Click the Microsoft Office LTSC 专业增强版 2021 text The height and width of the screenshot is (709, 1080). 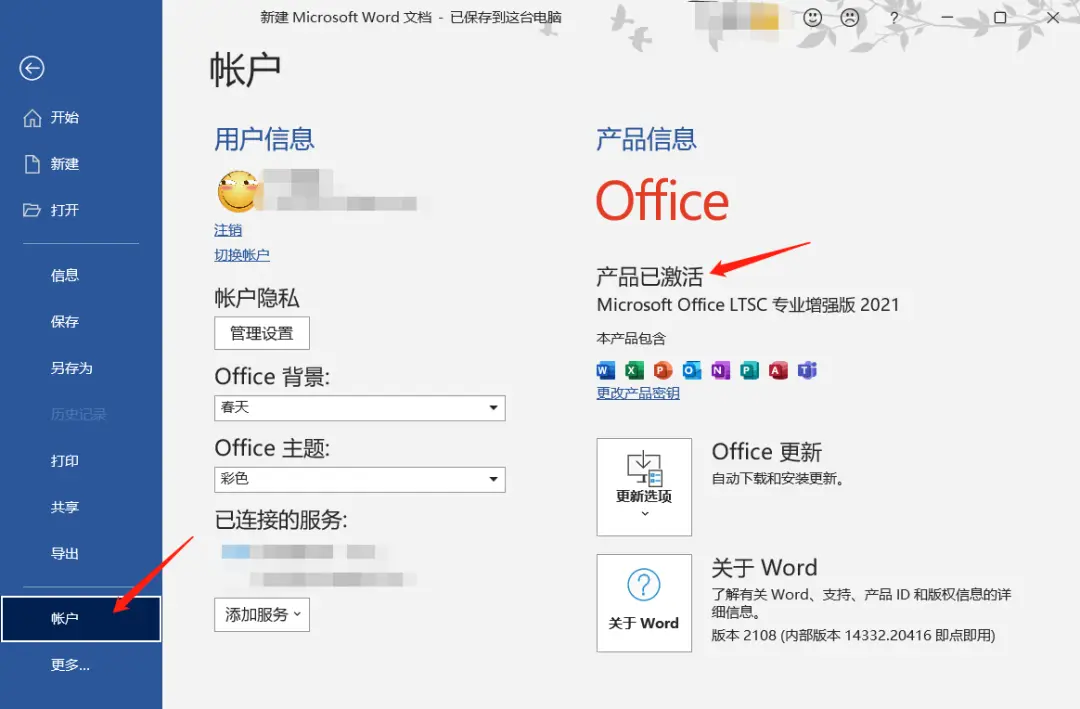coord(748,305)
